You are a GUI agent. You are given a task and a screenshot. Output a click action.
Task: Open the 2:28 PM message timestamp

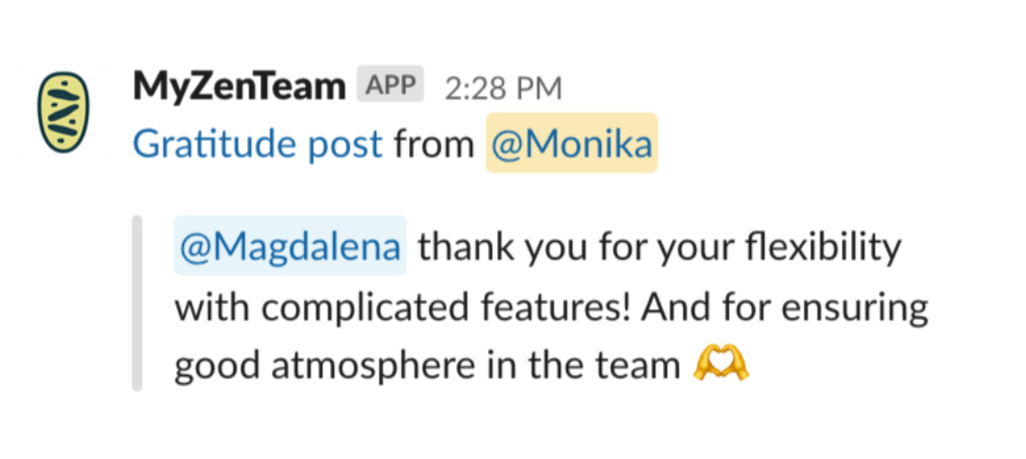point(503,89)
